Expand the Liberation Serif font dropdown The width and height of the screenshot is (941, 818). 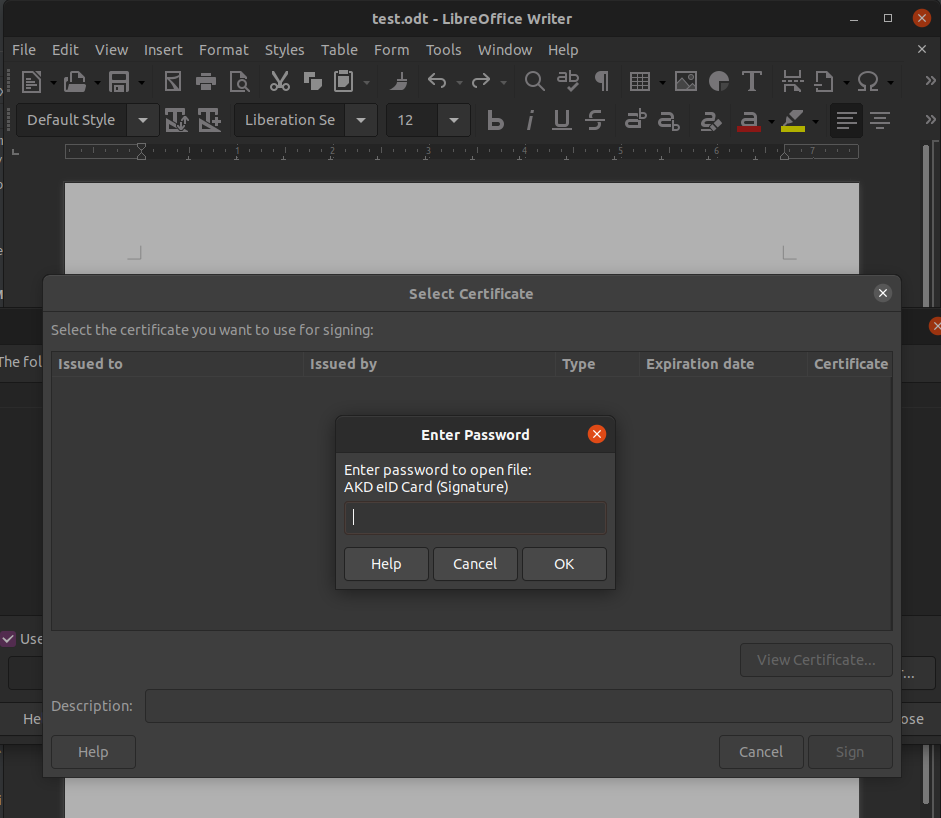361,120
